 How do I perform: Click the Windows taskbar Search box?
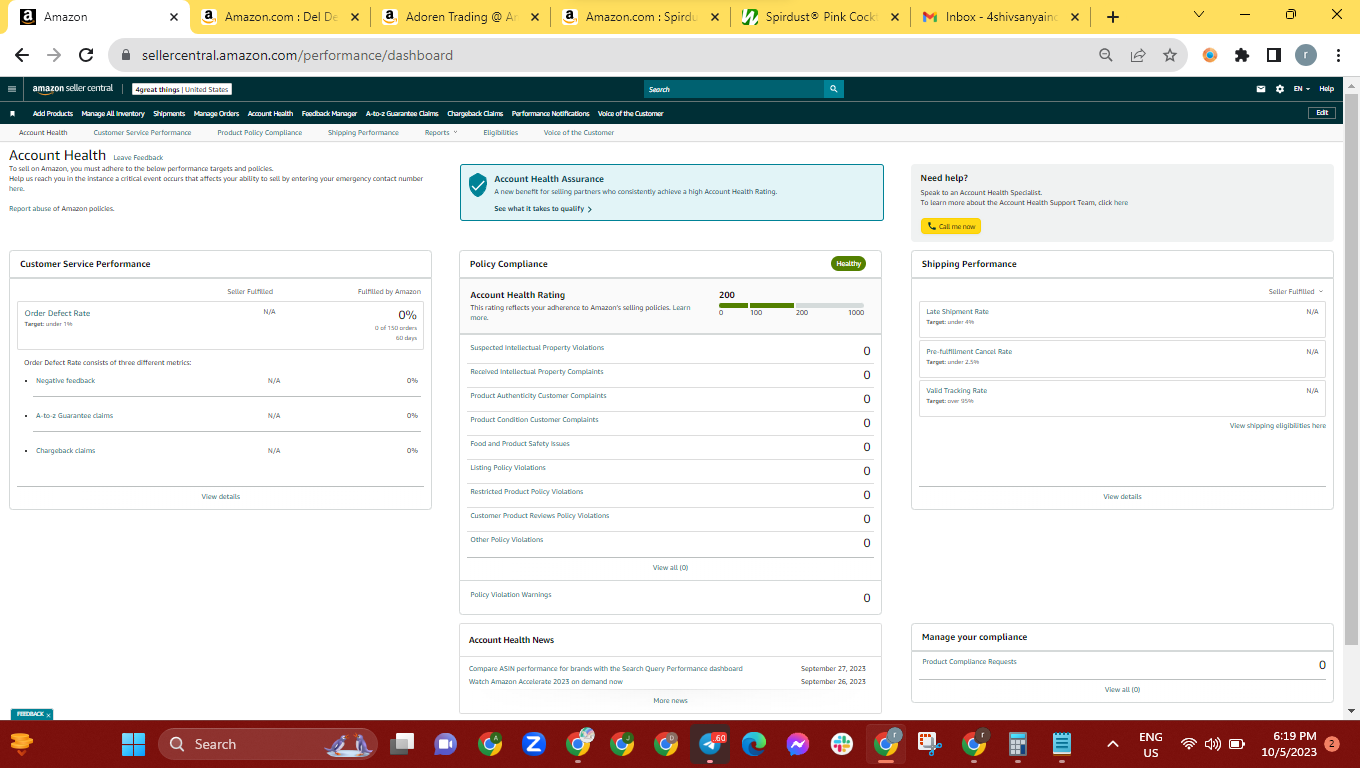coord(268,744)
